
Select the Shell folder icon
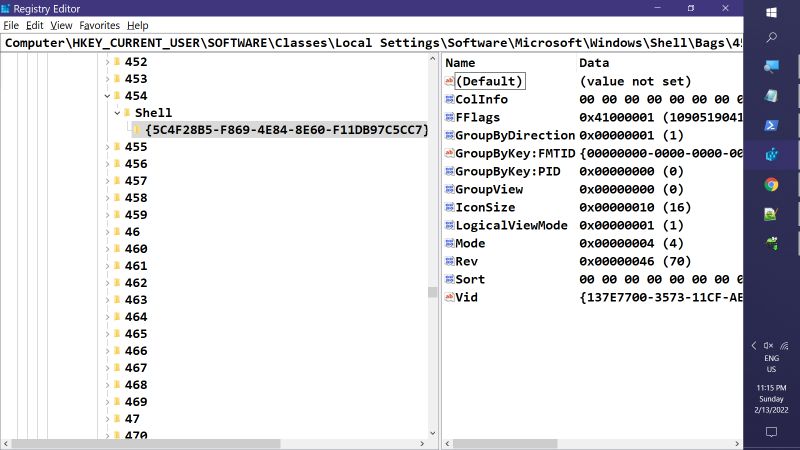coord(128,112)
